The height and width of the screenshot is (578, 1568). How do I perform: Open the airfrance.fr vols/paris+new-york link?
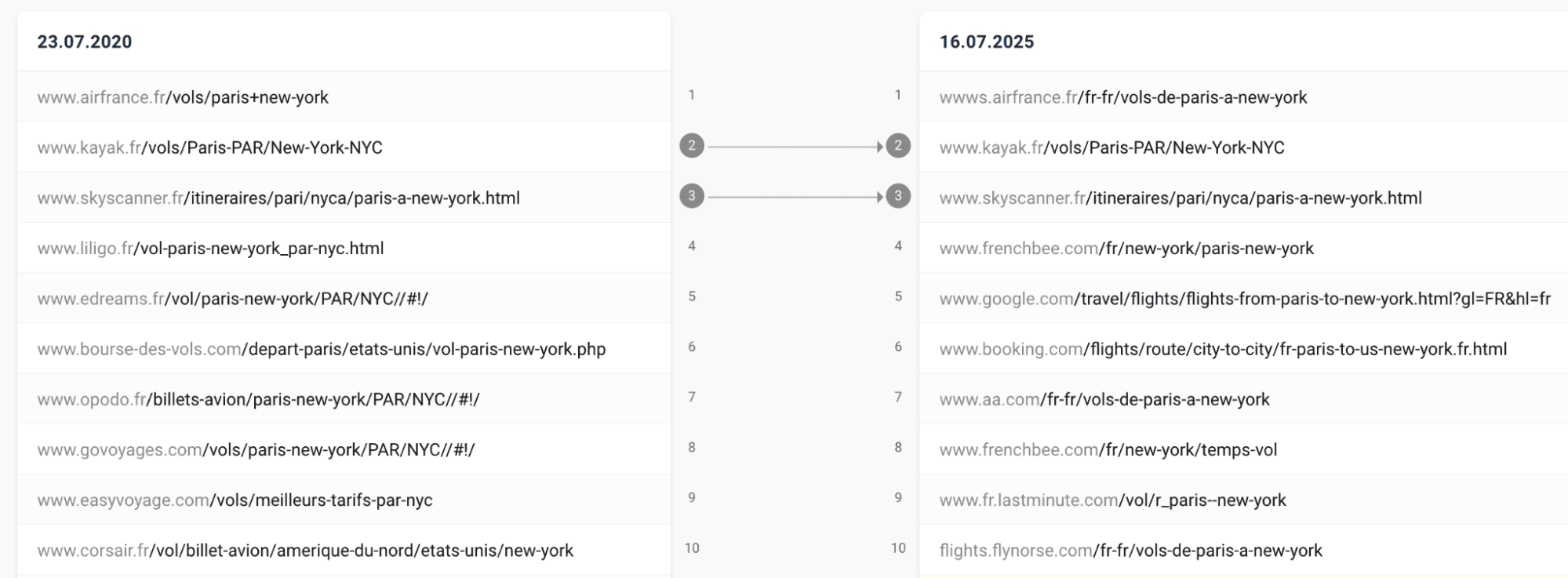[183, 97]
